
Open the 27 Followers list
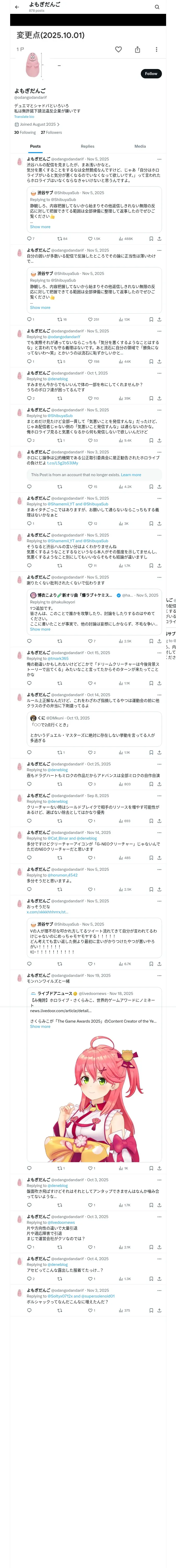tap(51, 132)
